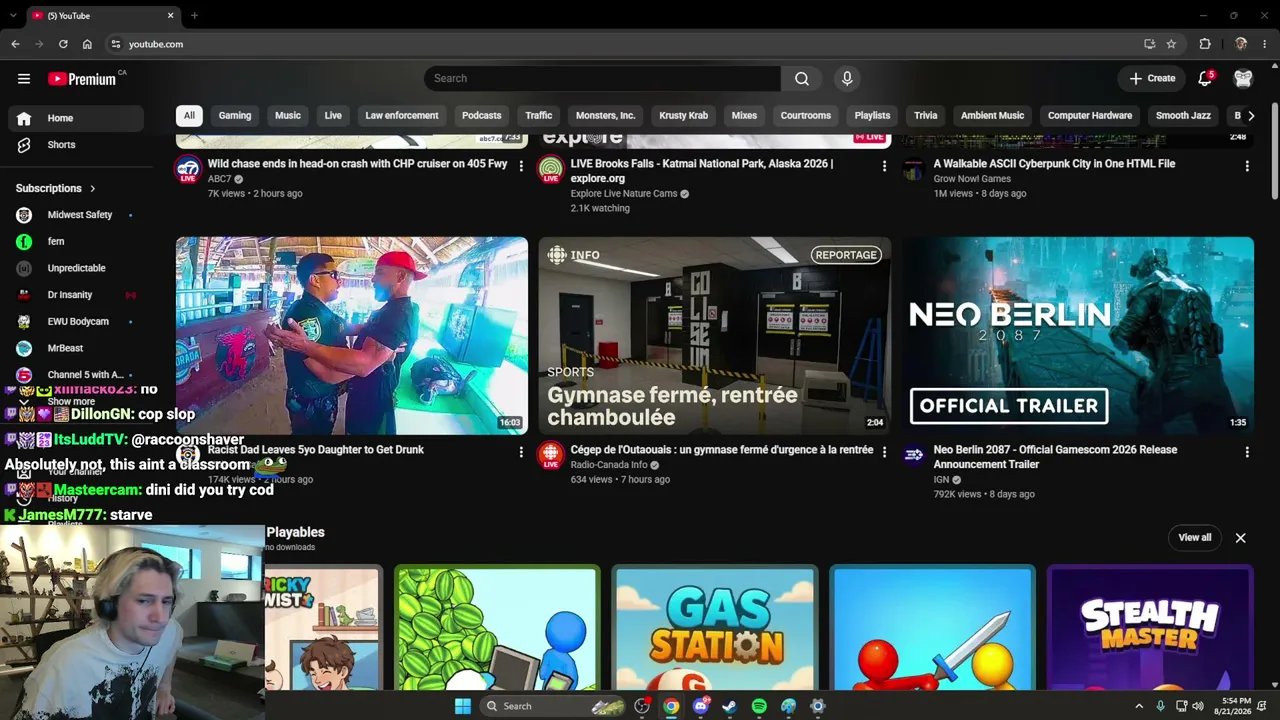Select the Gaming filter chip
Screen dimensions: 1280x720
235,115
